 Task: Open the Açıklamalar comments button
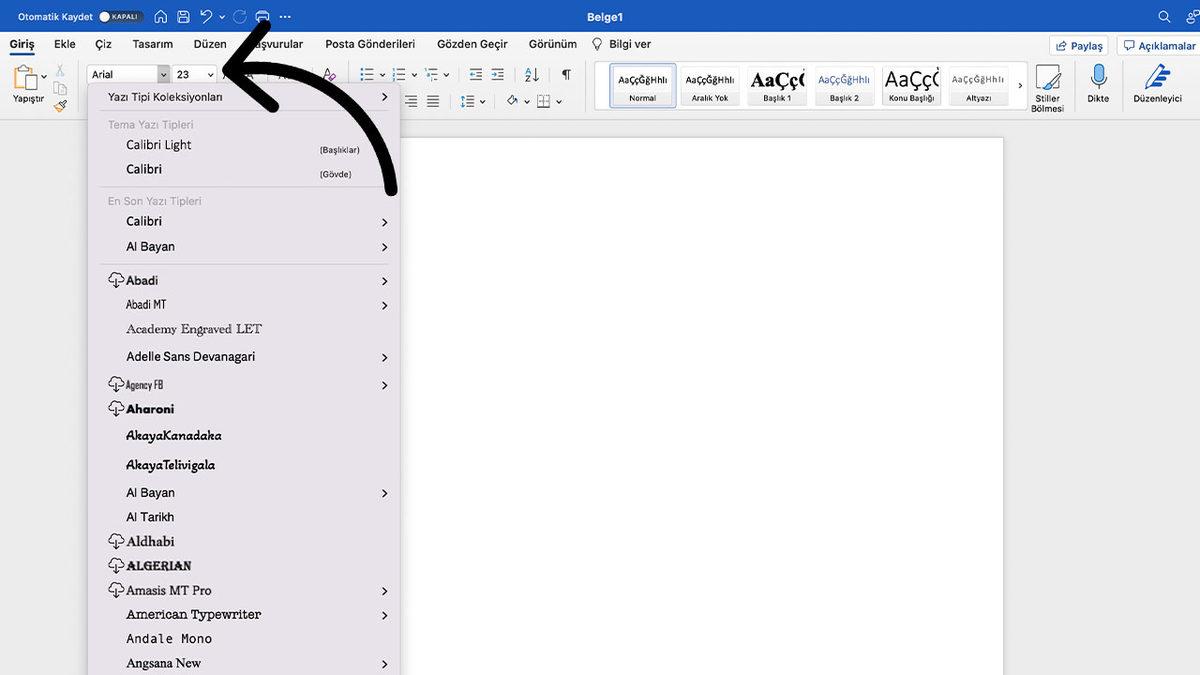(1160, 46)
